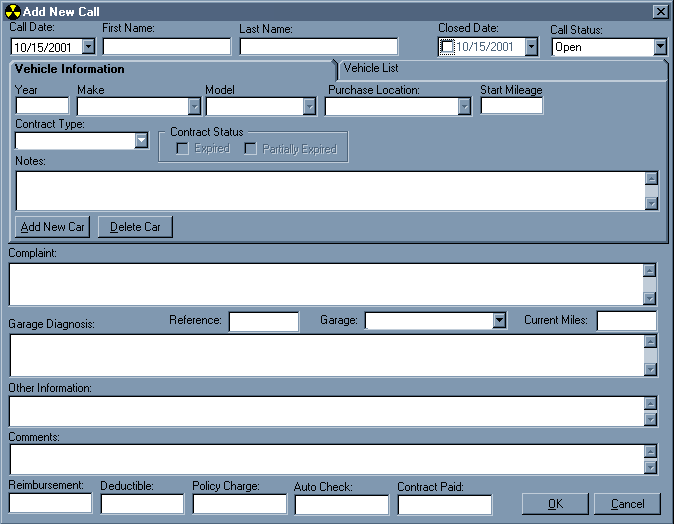Expand the Model dropdown list
Viewport: 674px width, 524px height.
[x=309, y=106]
